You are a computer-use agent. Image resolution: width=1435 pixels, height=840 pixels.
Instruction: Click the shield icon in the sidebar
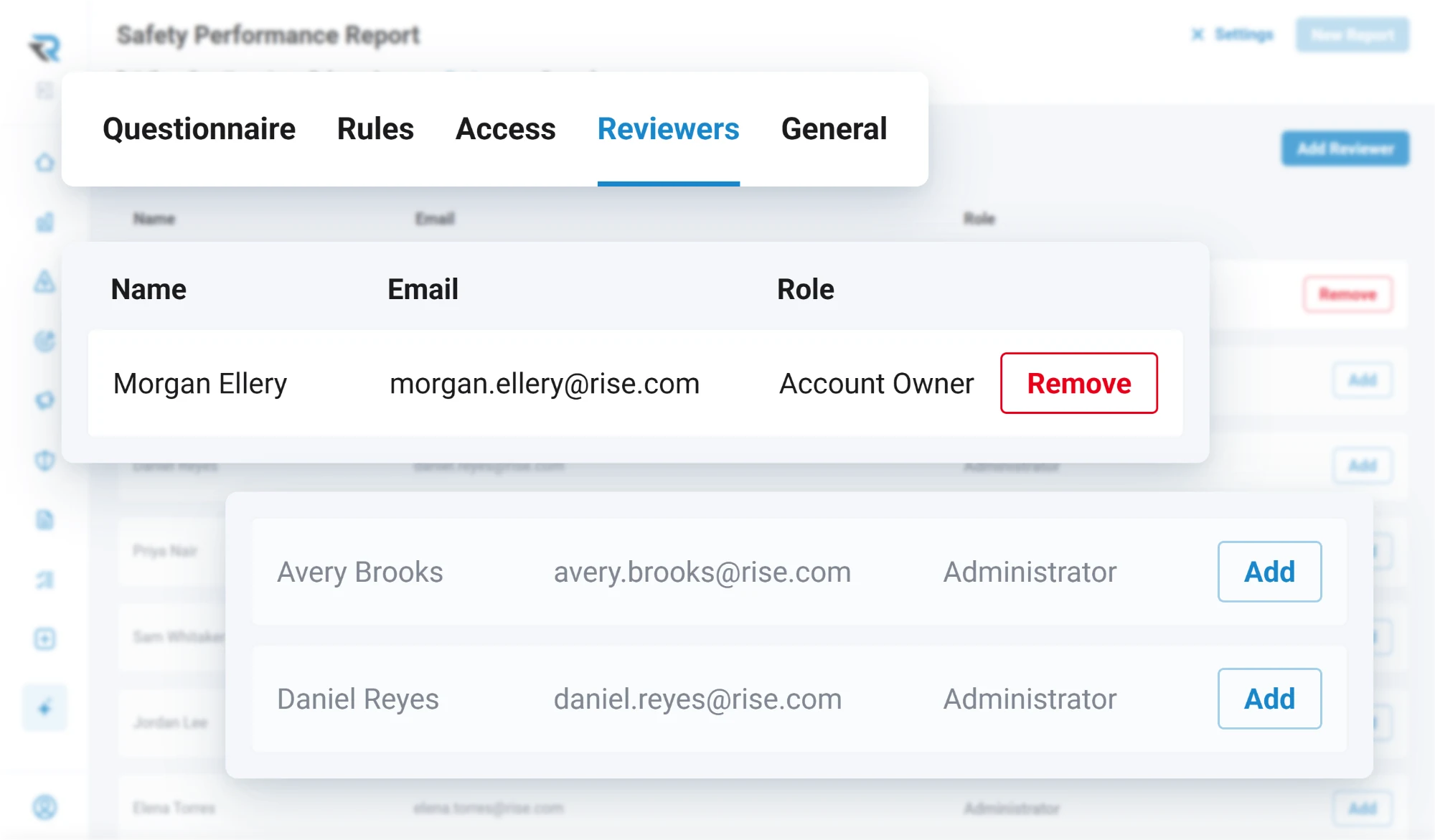(44, 460)
